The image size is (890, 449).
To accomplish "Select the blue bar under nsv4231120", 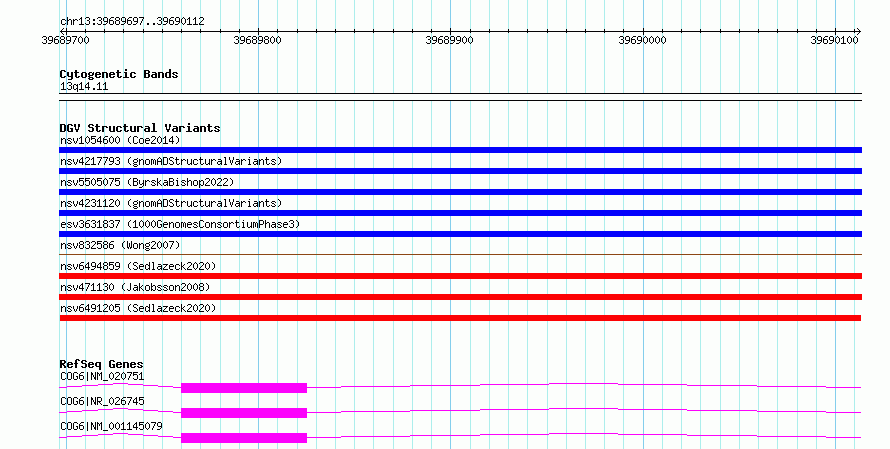I will 460,213.
